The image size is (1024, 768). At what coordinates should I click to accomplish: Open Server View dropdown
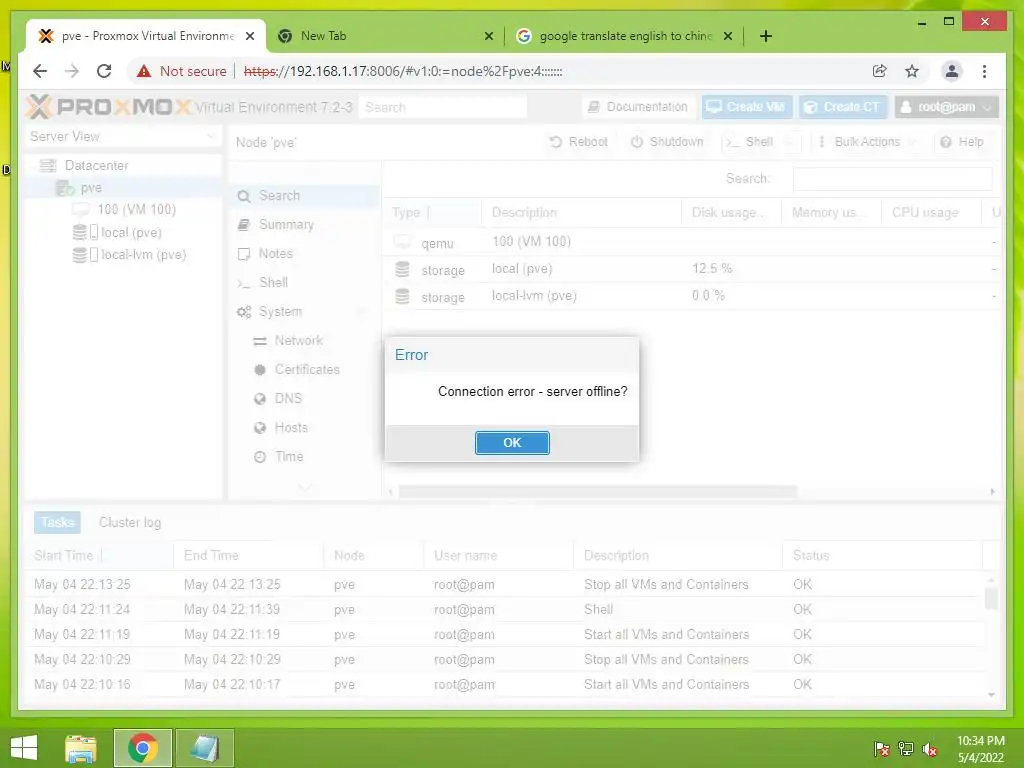click(x=123, y=136)
